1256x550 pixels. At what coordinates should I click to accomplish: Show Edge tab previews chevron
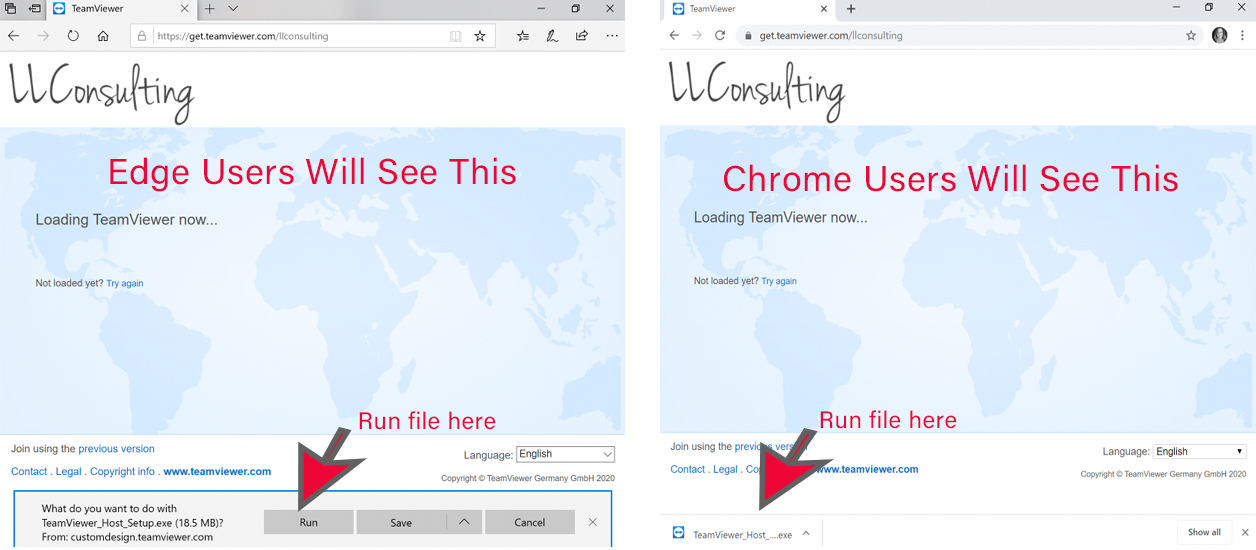(233, 9)
